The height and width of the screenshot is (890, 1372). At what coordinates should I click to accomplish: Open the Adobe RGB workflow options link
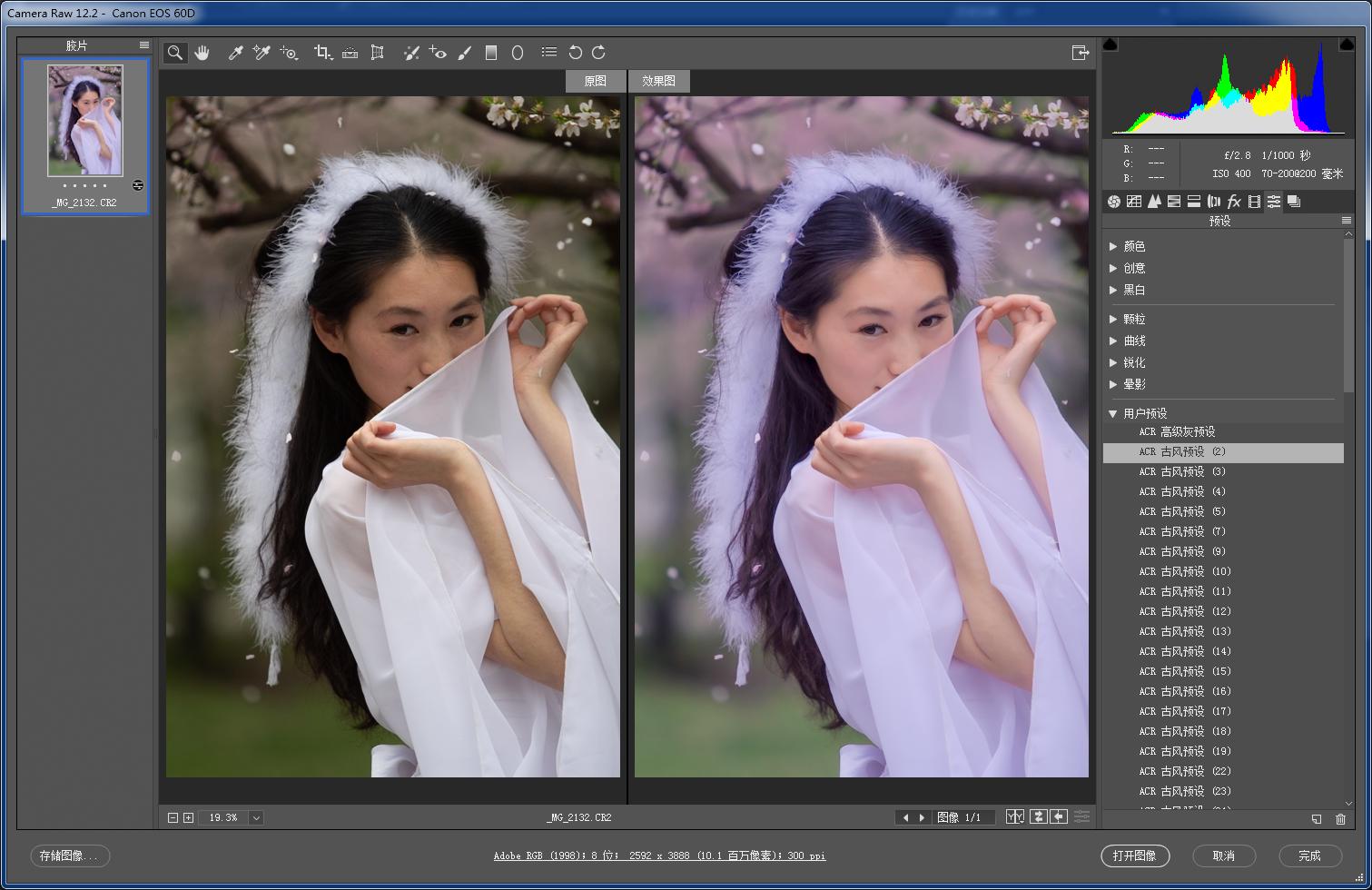point(659,855)
